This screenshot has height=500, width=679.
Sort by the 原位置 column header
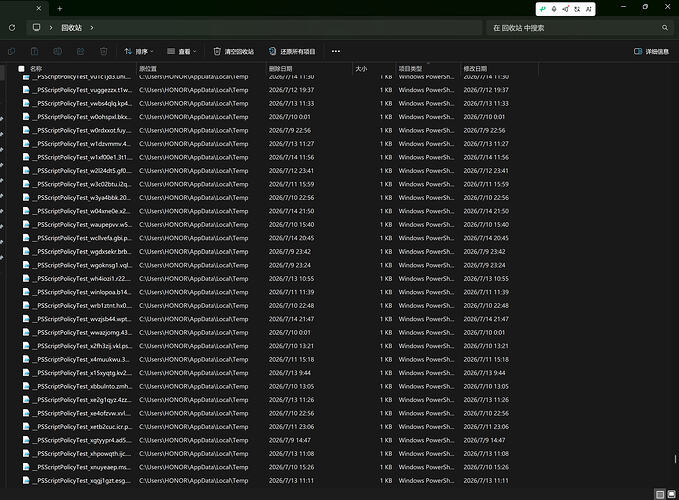148,68
